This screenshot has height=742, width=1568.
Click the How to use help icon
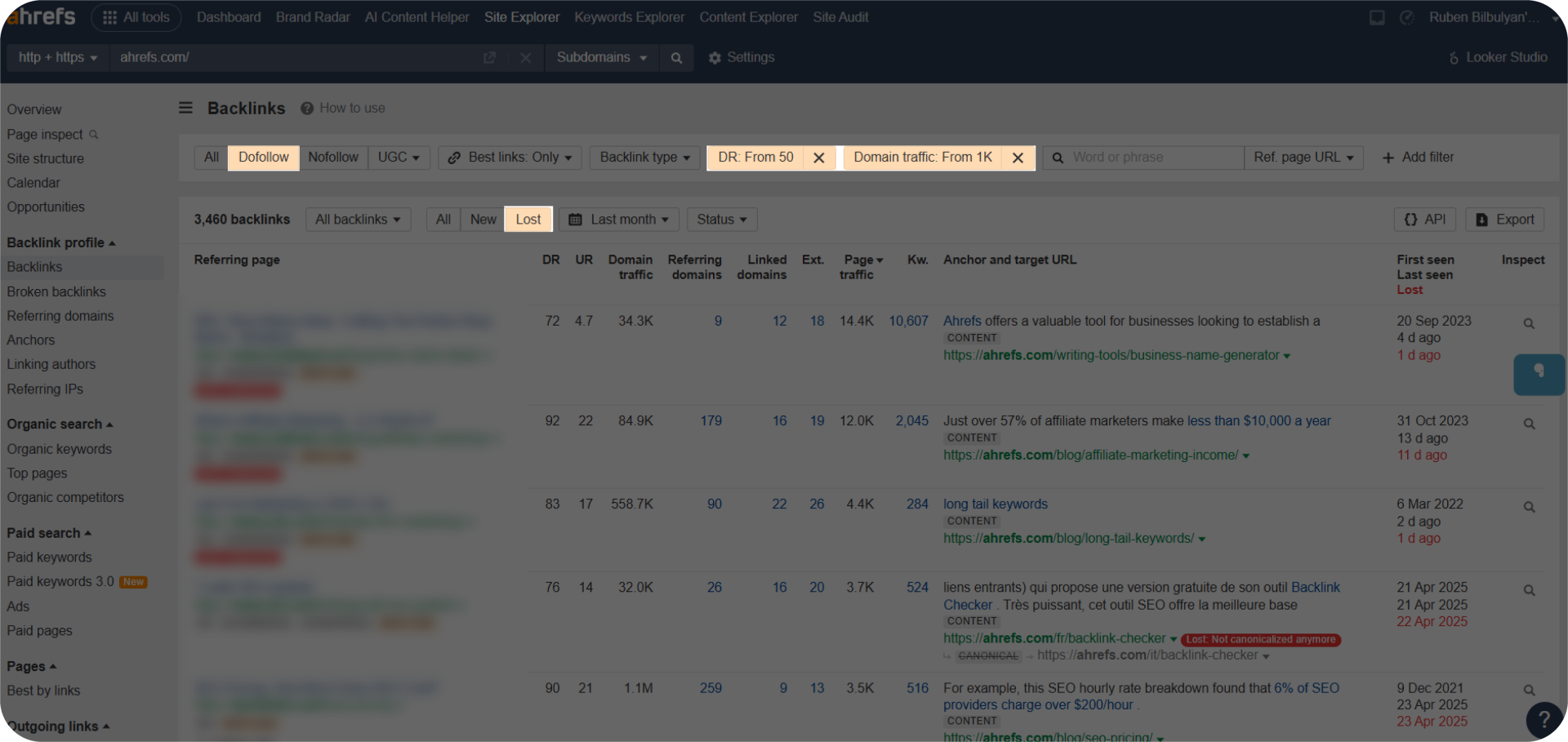pyautogui.click(x=307, y=109)
